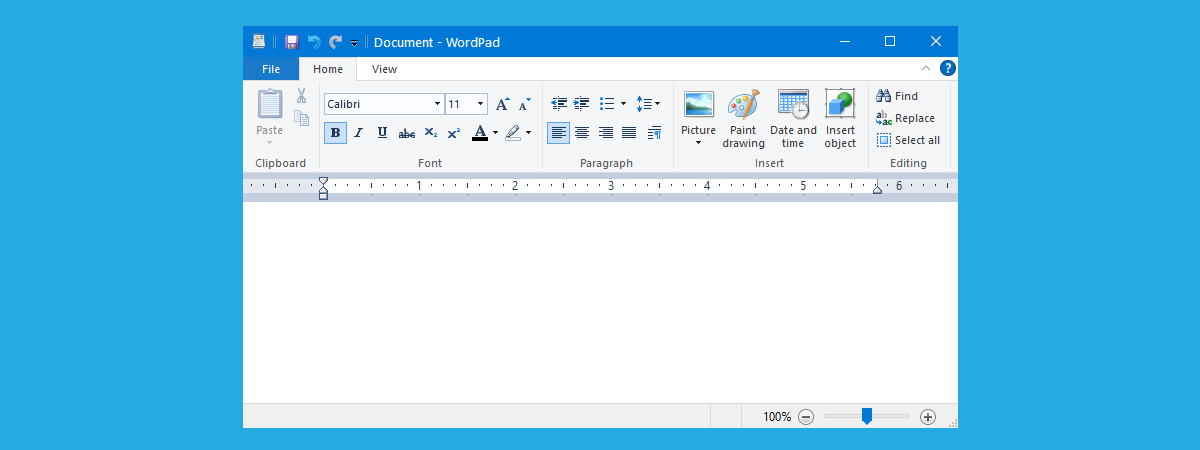Justify the text
The width and height of the screenshot is (1200, 450).
tap(629, 132)
